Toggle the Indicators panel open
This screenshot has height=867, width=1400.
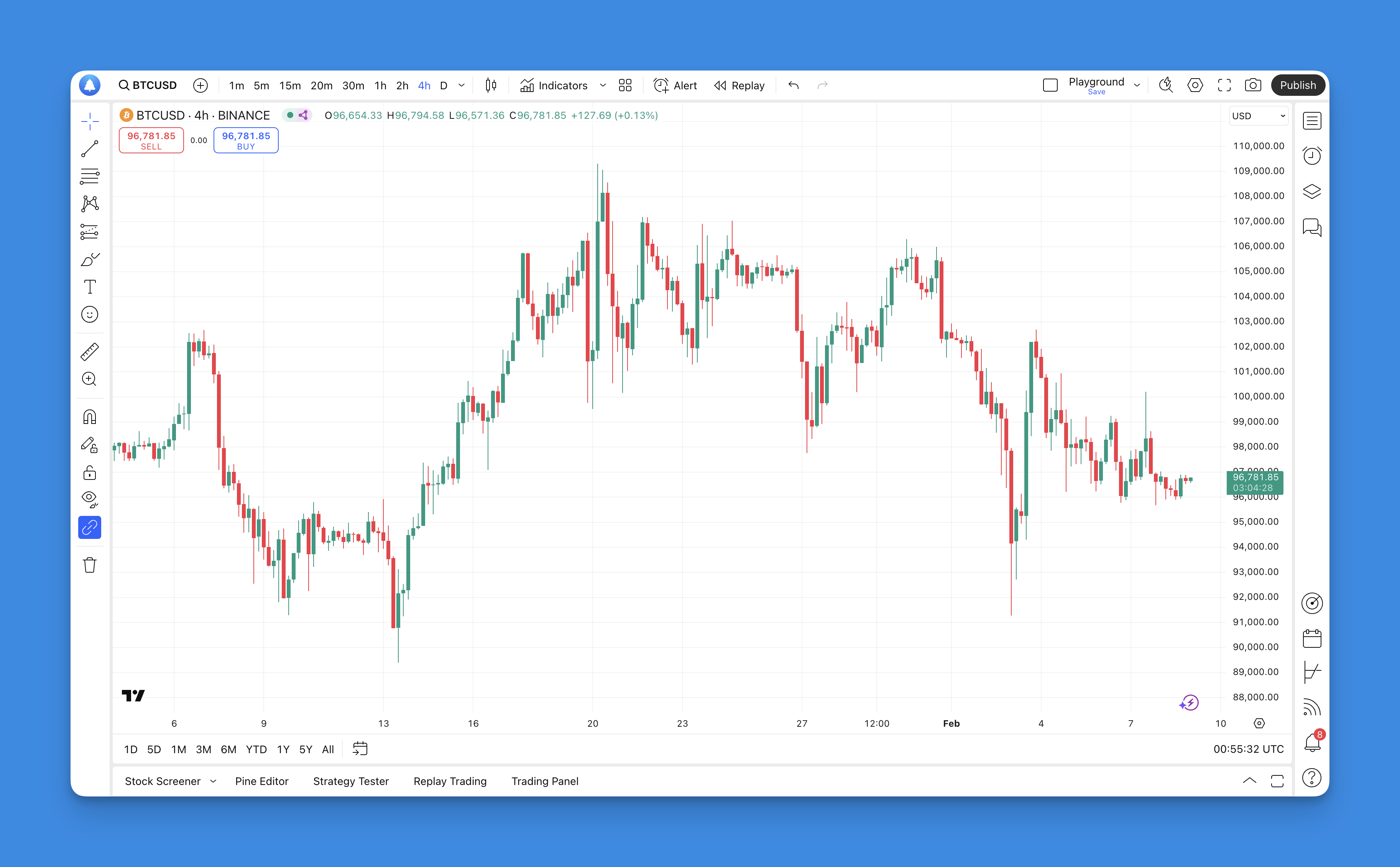click(555, 85)
